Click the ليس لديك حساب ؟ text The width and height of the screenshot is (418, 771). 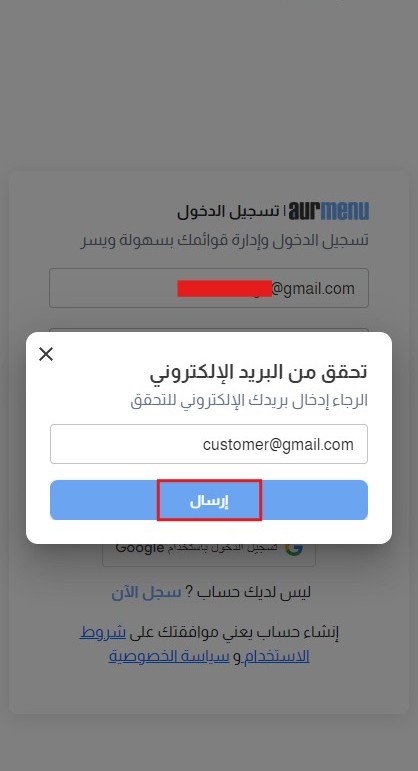tap(249, 593)
